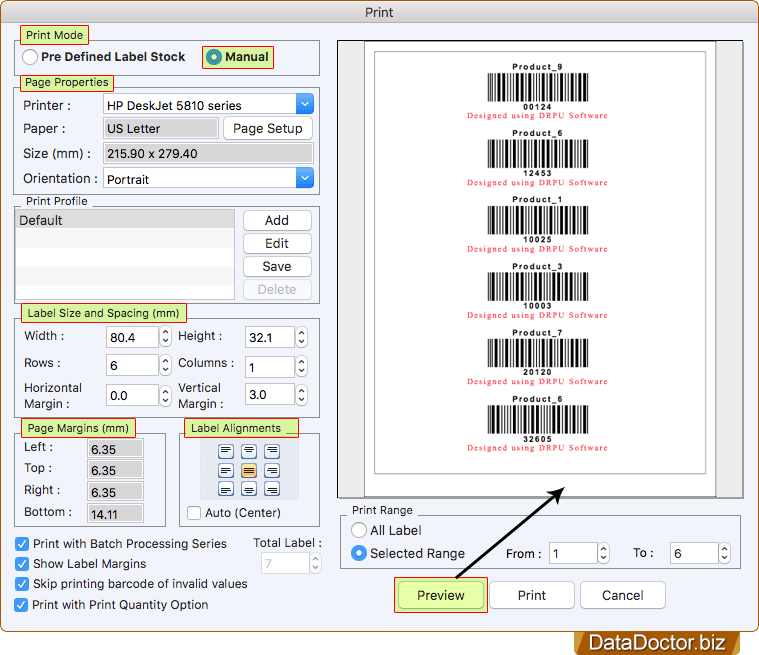This screenshot has width=759, height=655.
Task: Click the Preview button
Action: click(440, 595)
